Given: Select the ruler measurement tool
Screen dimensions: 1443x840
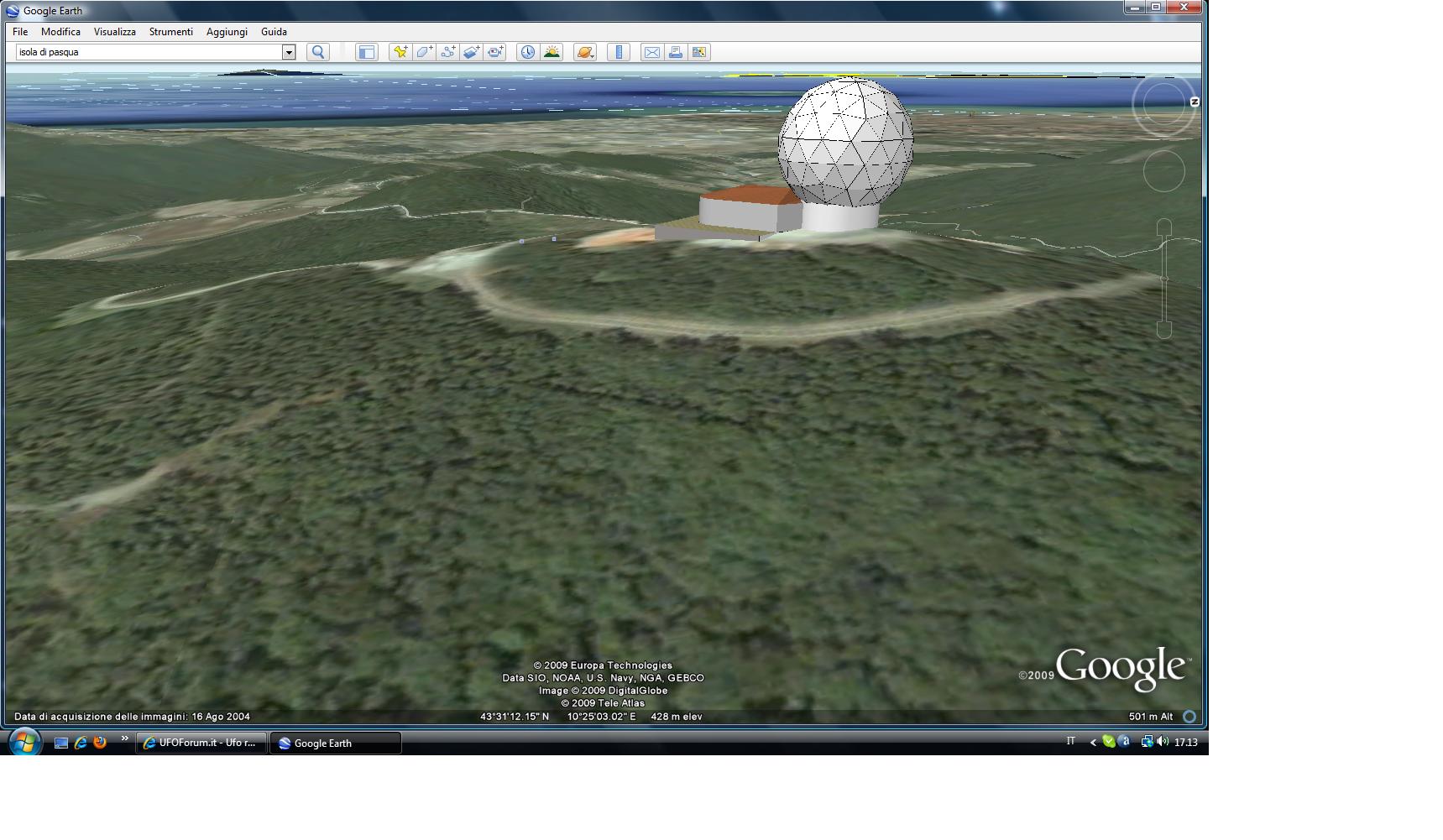Looking at the screenshot, I should point(619,52).
